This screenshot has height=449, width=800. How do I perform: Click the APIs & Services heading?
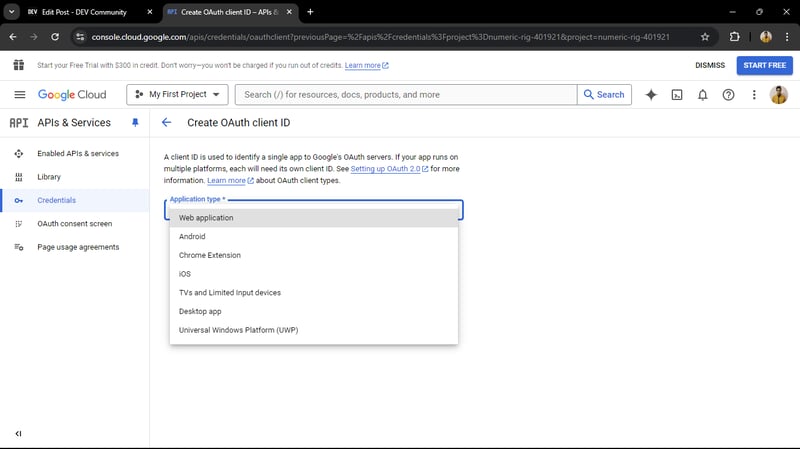pyautogui.click(x=74, y=122)
